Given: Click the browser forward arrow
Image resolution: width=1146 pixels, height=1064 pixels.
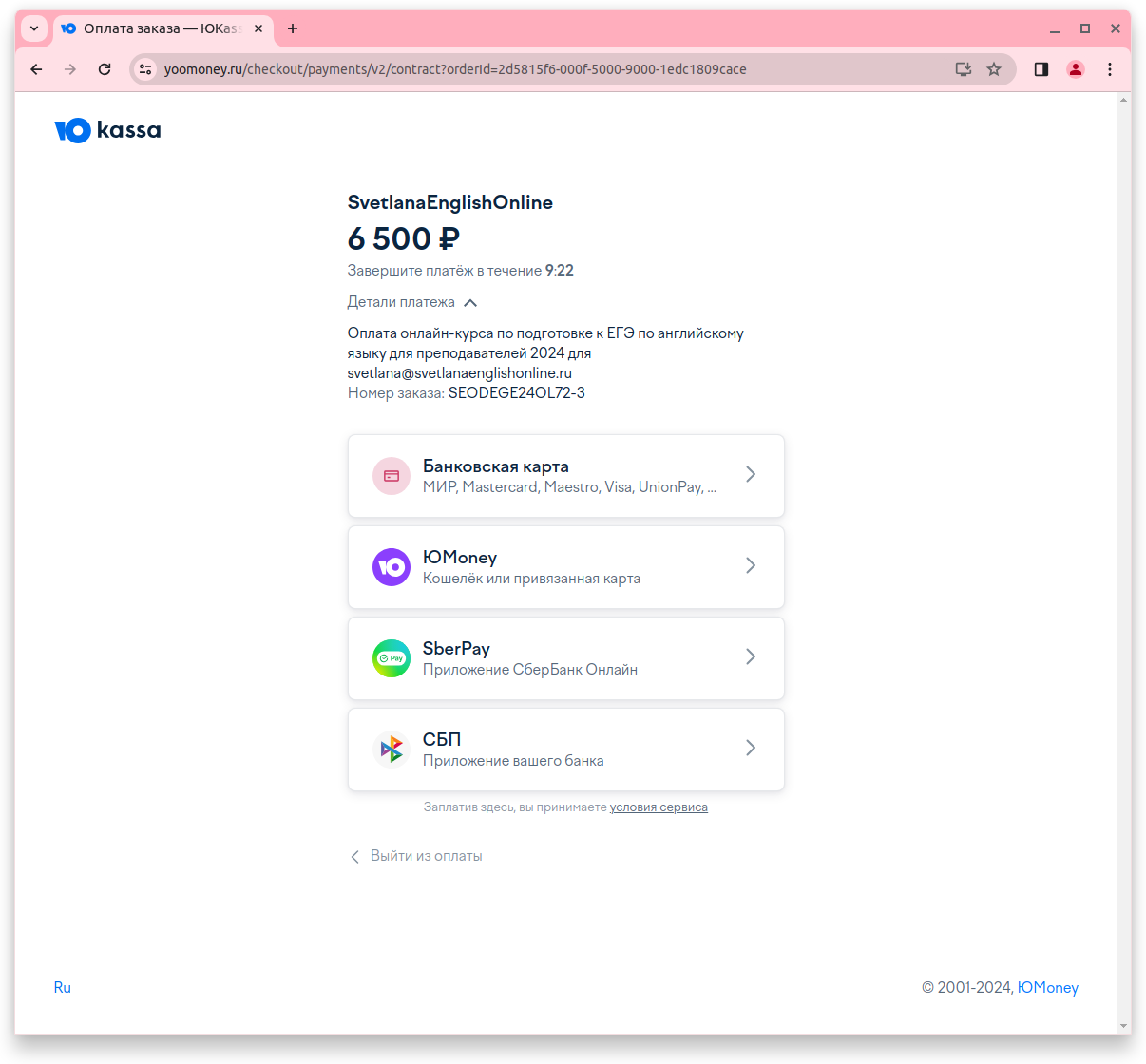Looking at the screenshot, I should [70, 69].
